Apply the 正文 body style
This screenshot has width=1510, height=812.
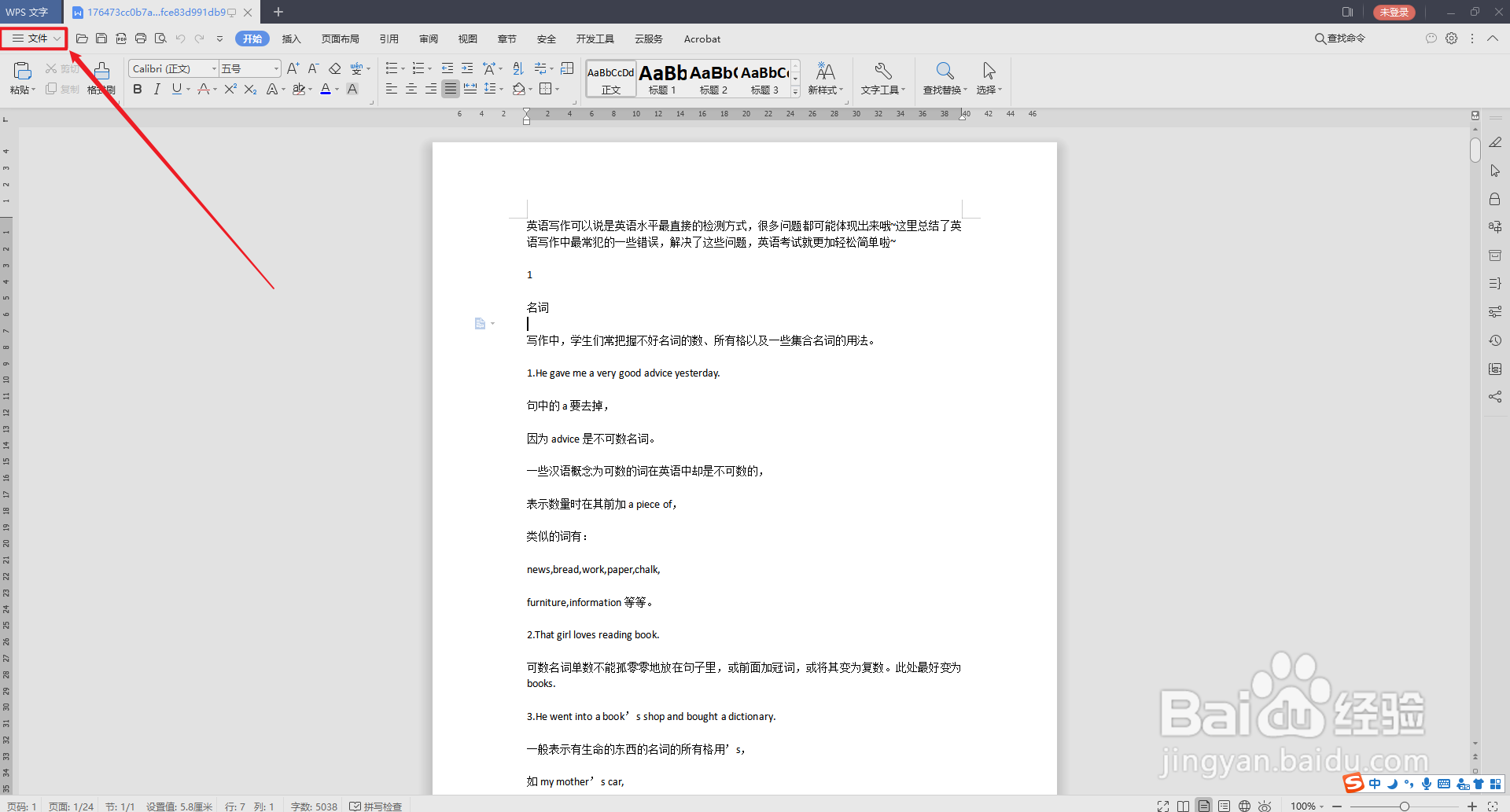click(x=610, y=79)
